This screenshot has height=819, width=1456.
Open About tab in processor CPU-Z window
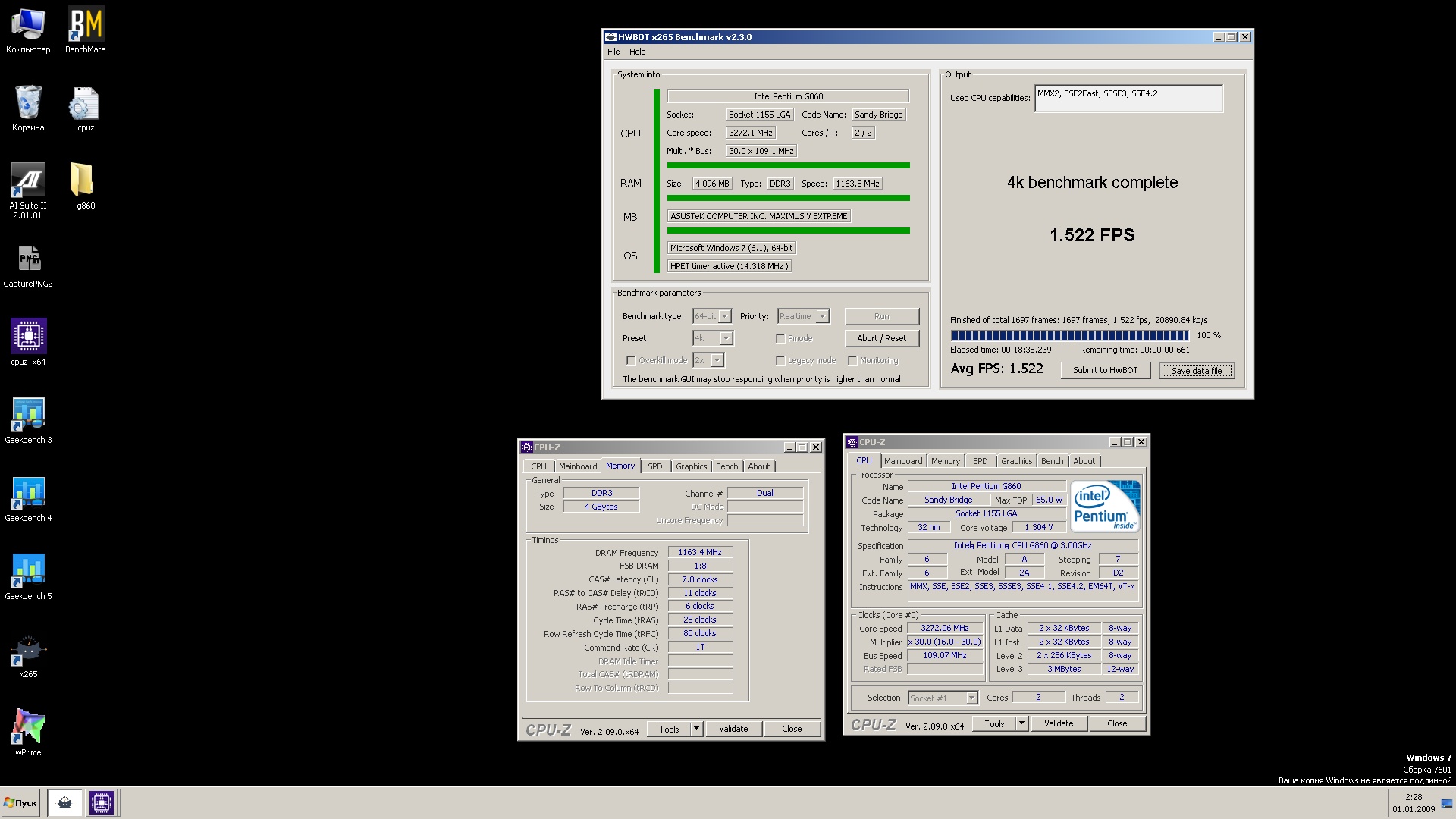pyautogui.click(x=1084, y=461)
